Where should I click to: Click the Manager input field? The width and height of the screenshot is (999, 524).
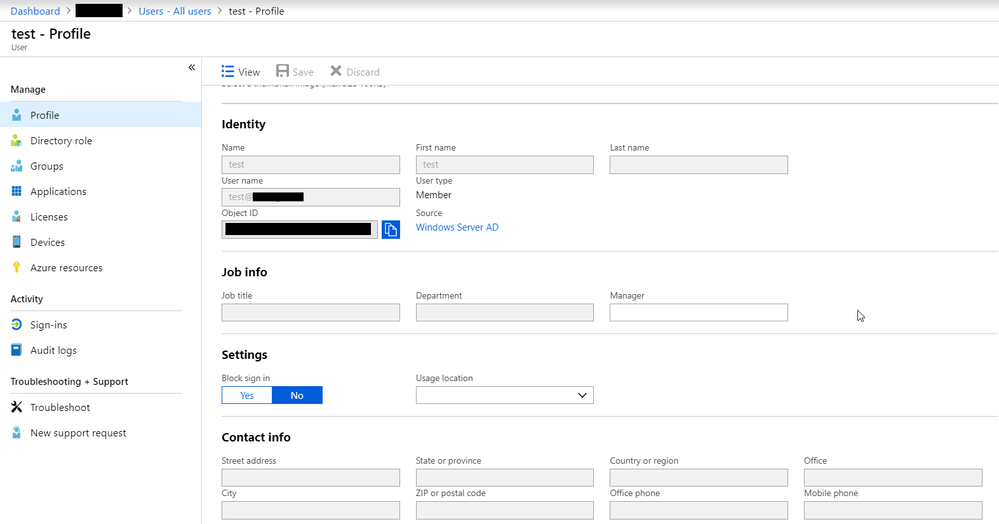698,312
